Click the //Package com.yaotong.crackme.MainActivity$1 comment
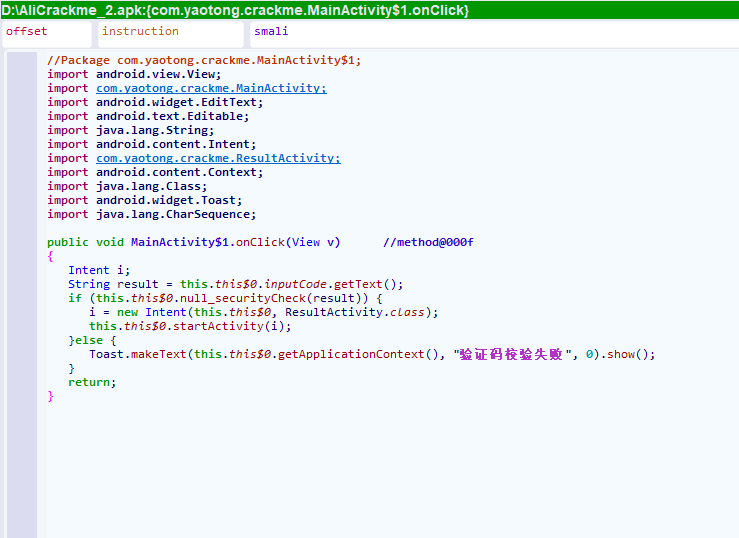 pos(204,60)
